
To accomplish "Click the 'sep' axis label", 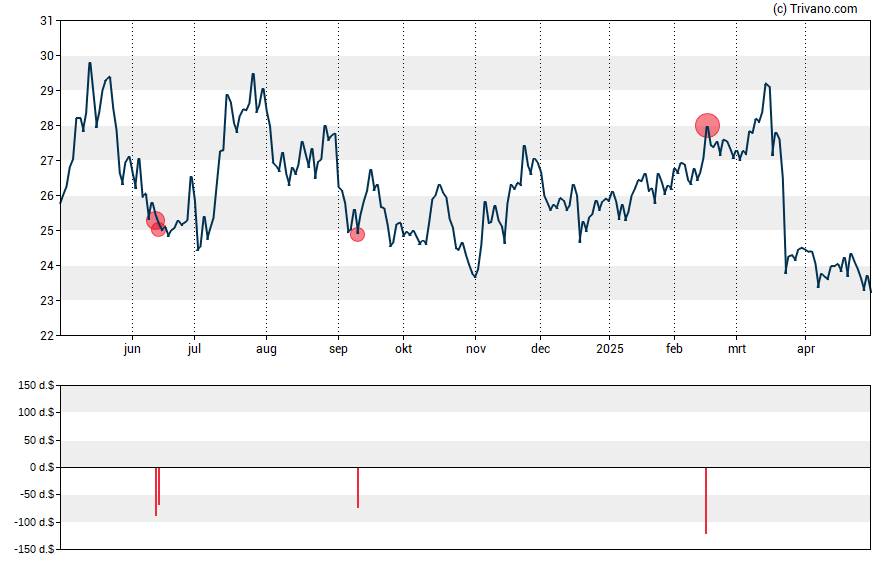I will (x=338, y=349).
